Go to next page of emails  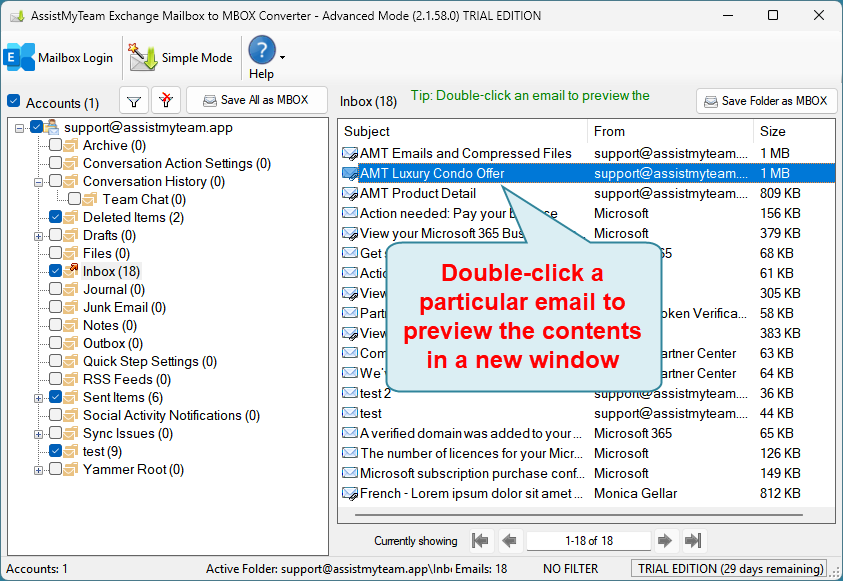[665, 541]
